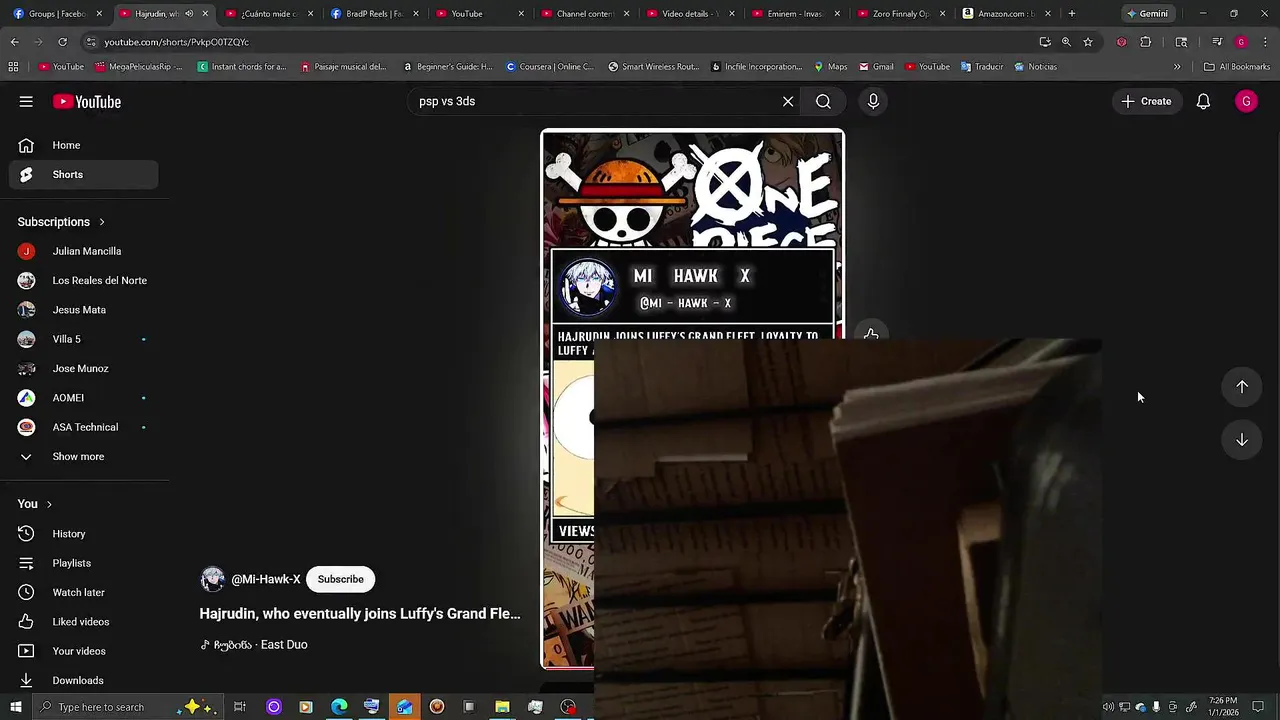Viewport: 1280px width, 720px height.
Task: Open Watch later list
Action: coord(84,592)
